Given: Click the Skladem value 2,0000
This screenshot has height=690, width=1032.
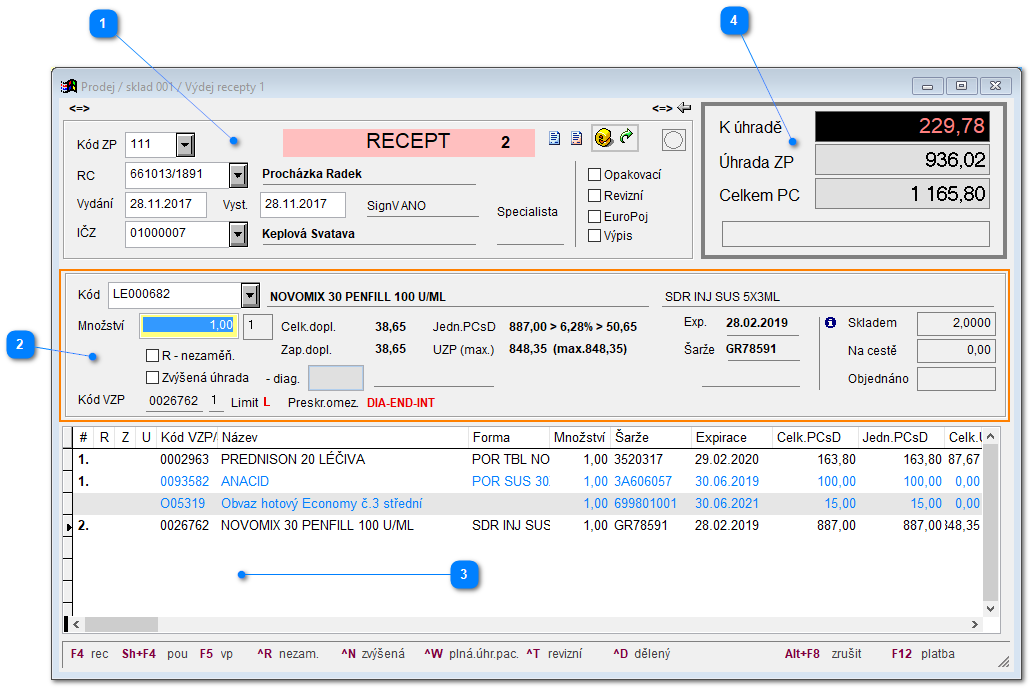Looking at the screenshot, I should pos(956,323).
